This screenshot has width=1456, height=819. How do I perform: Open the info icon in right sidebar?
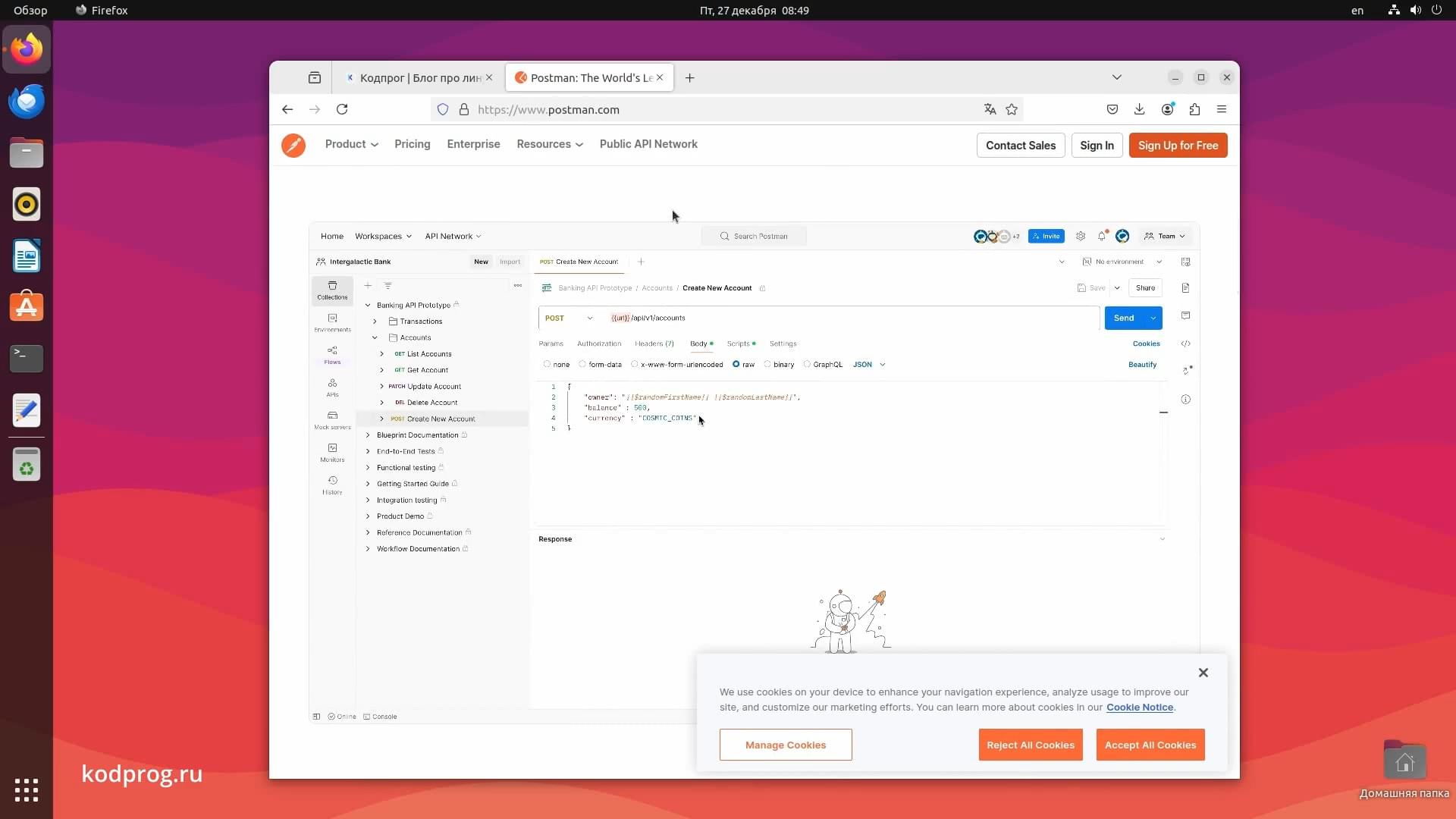pyautogui.click(x=1186, y=400)
